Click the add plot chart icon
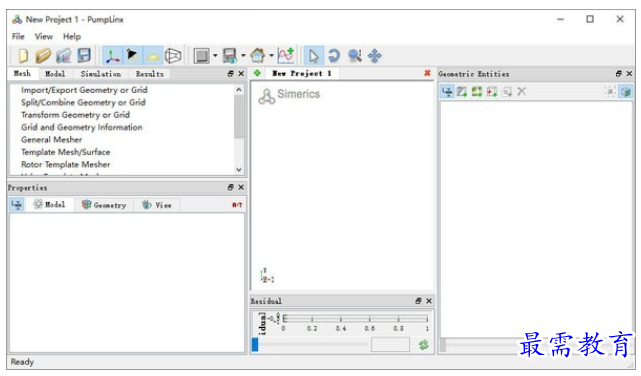This screenshot has width=641, height=376. (x=286, y=56)
